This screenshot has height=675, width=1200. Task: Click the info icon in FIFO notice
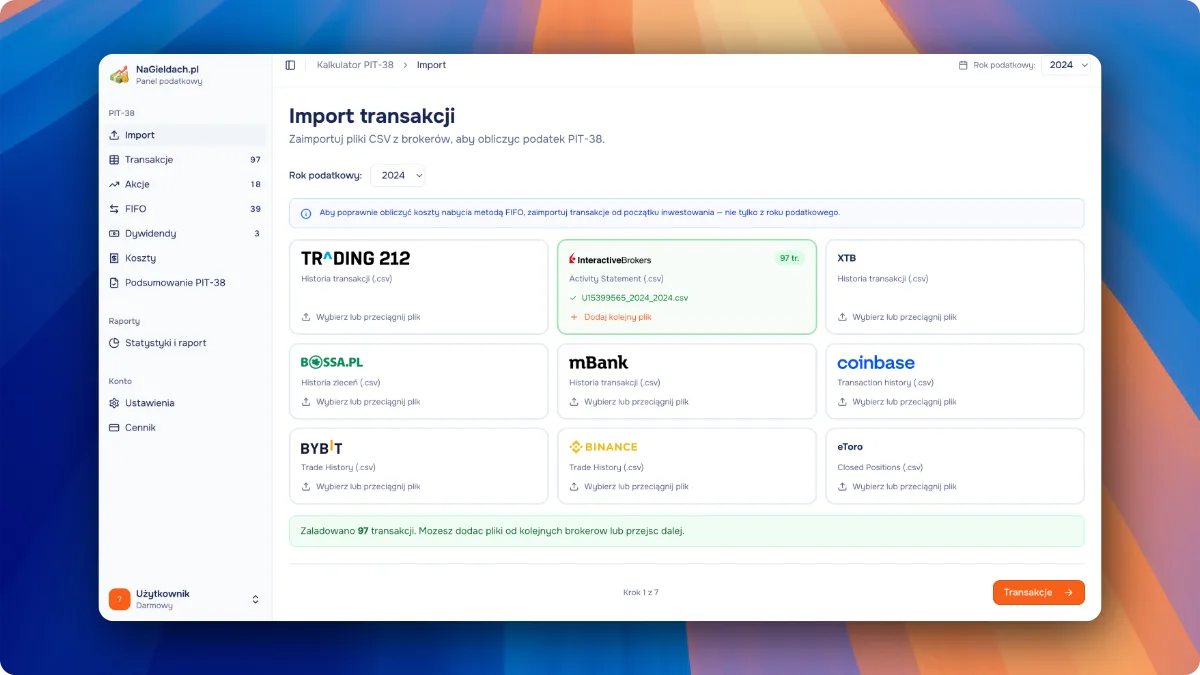[306, 213]
